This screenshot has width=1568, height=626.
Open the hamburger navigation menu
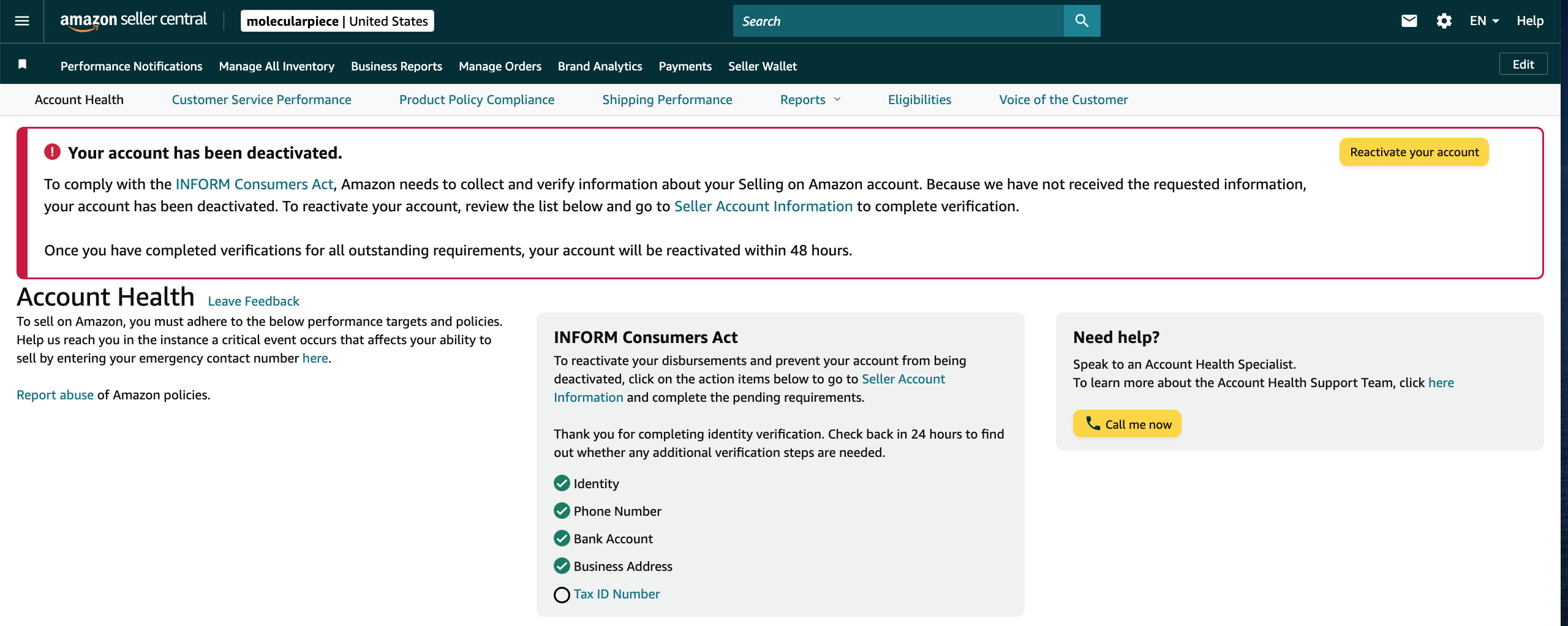pos(22,21)
